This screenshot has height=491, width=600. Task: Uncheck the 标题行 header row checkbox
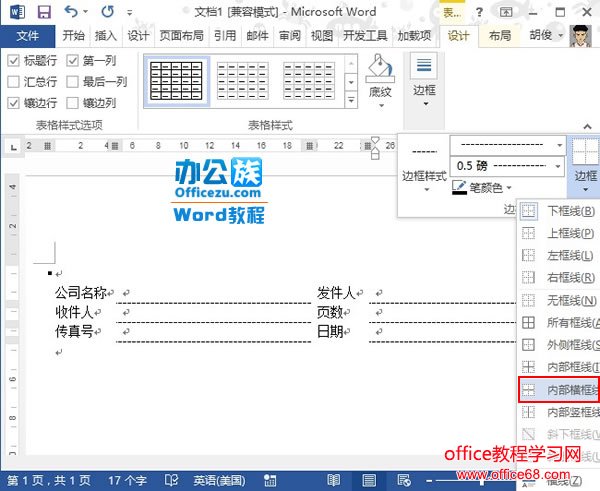tap(13, 60)
